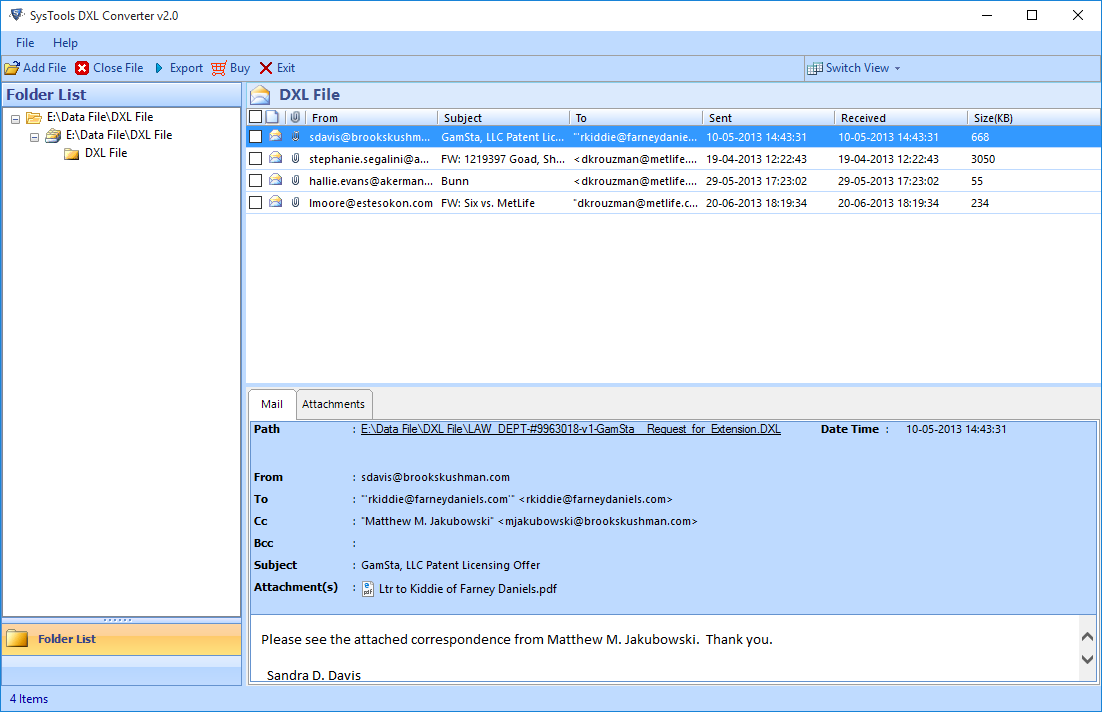Viewport: 1102px width, 712px height.
Task: Click the PDF icon beside the attachment name
Action: (x=368, y=589)
